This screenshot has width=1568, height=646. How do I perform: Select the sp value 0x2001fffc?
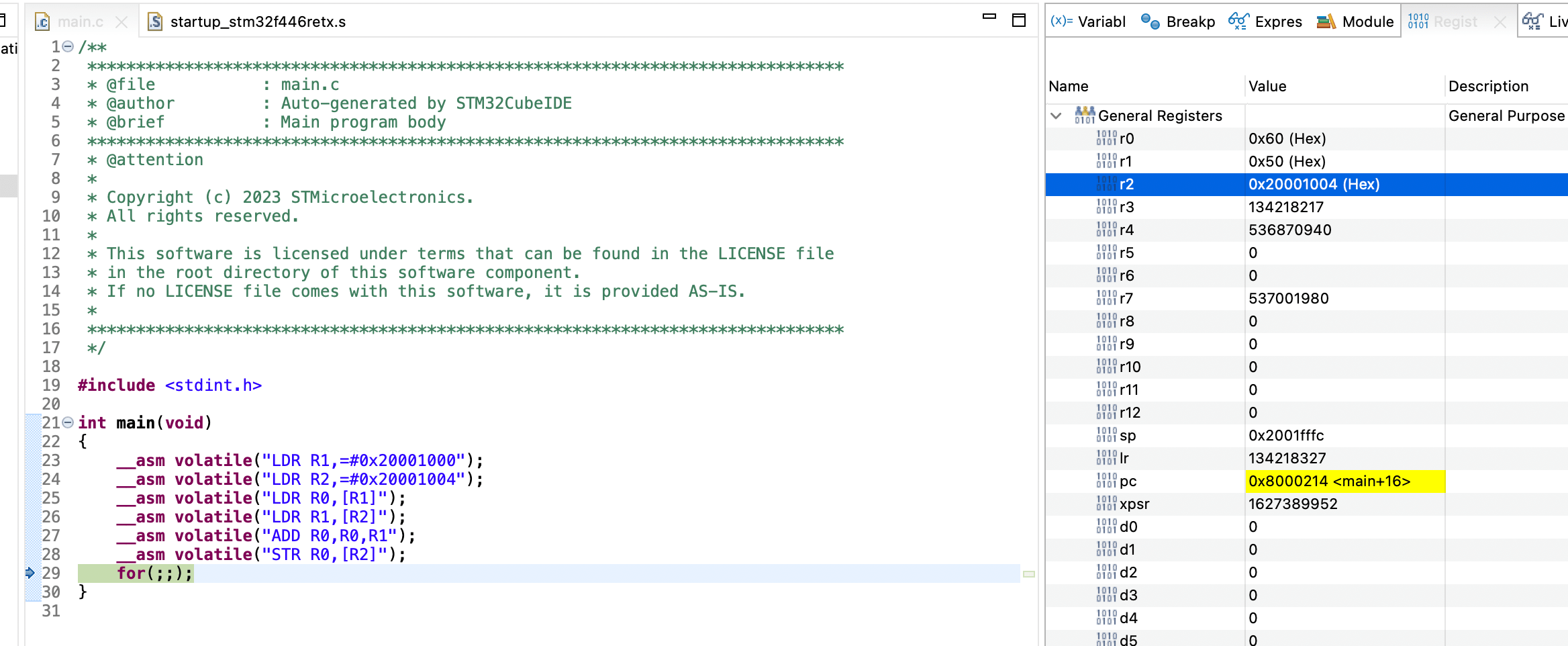click(1286, 435)
